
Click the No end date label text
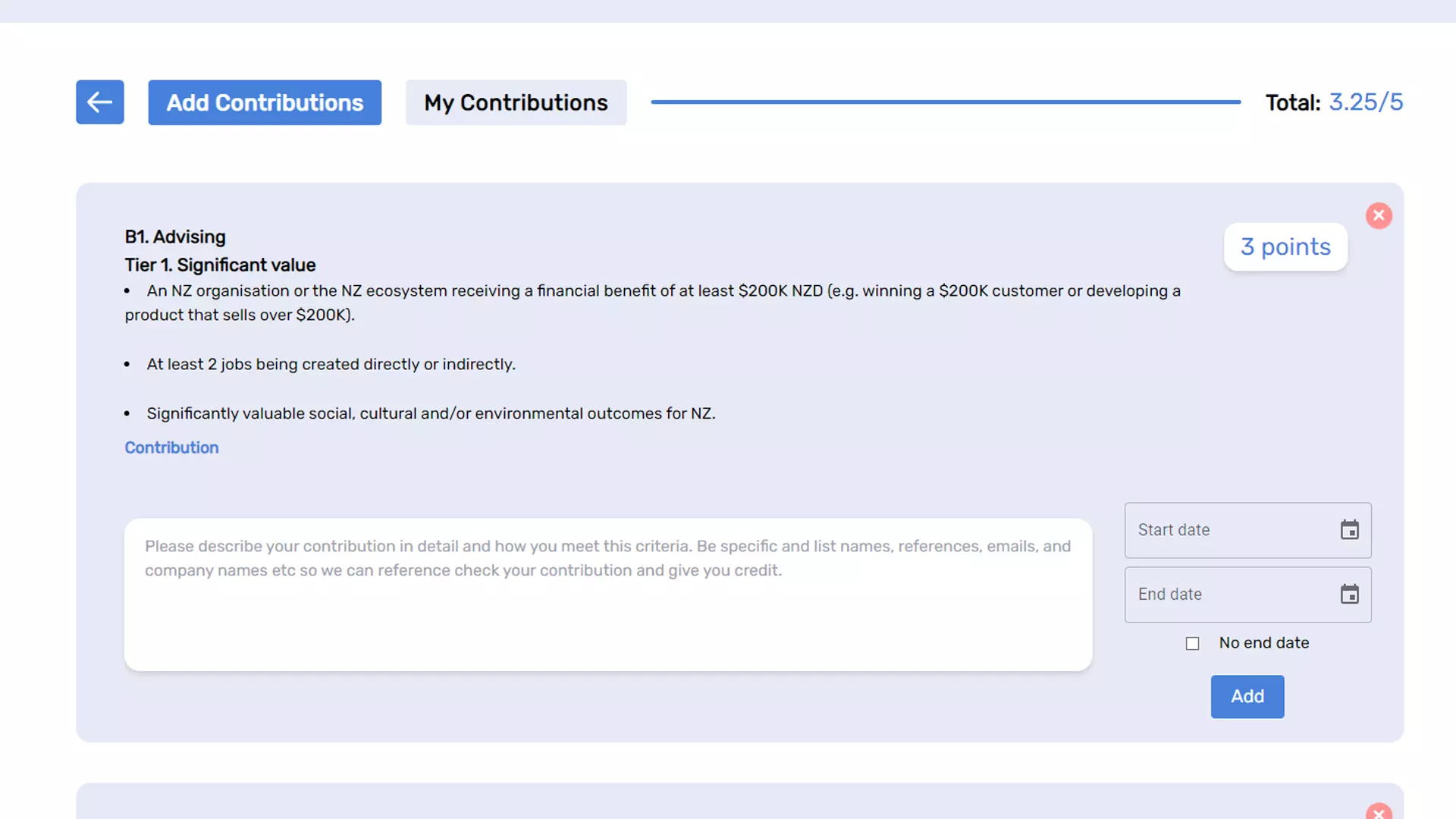click(1263, 643)
